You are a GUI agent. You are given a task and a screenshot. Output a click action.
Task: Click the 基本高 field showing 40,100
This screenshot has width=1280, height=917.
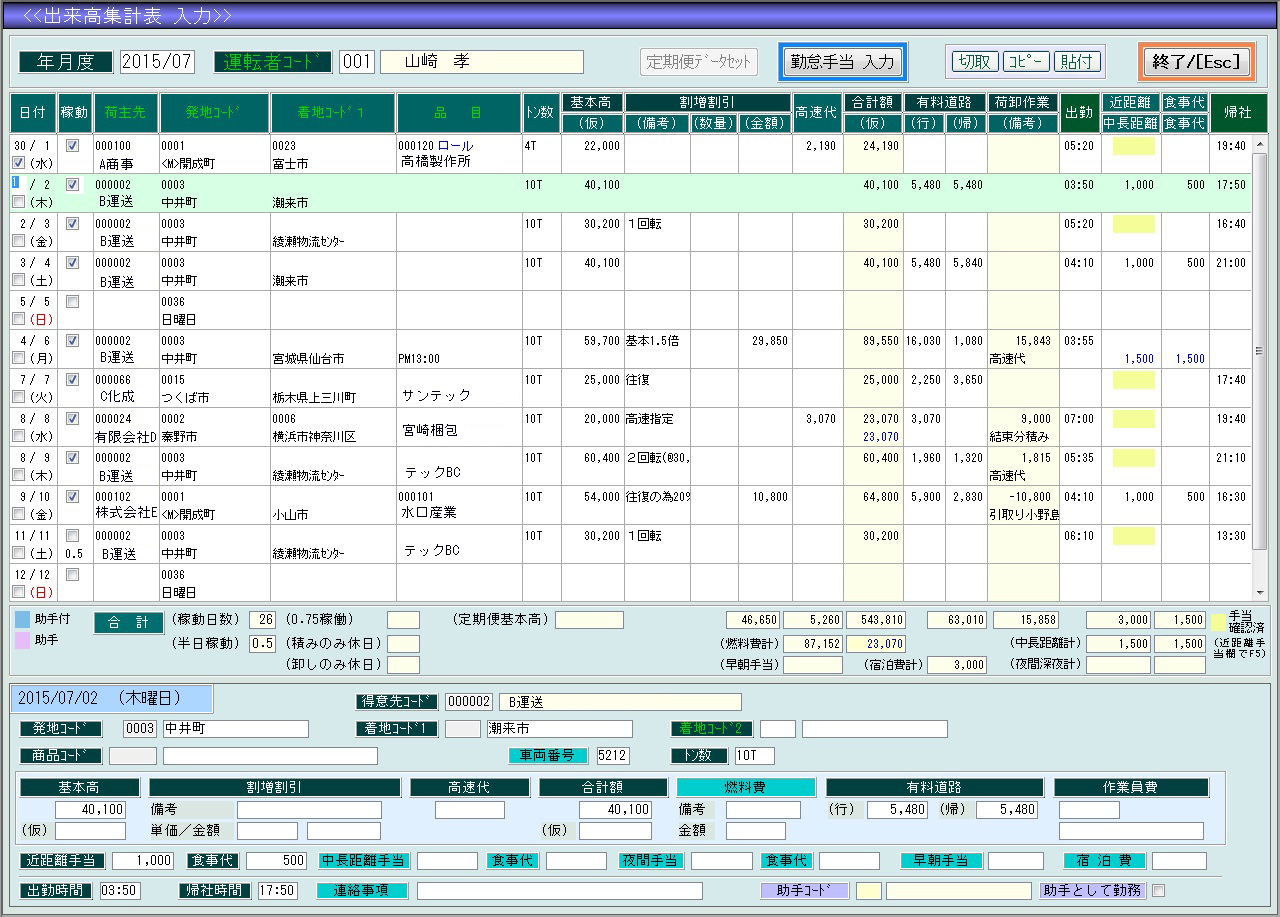[x=90, y=809]
